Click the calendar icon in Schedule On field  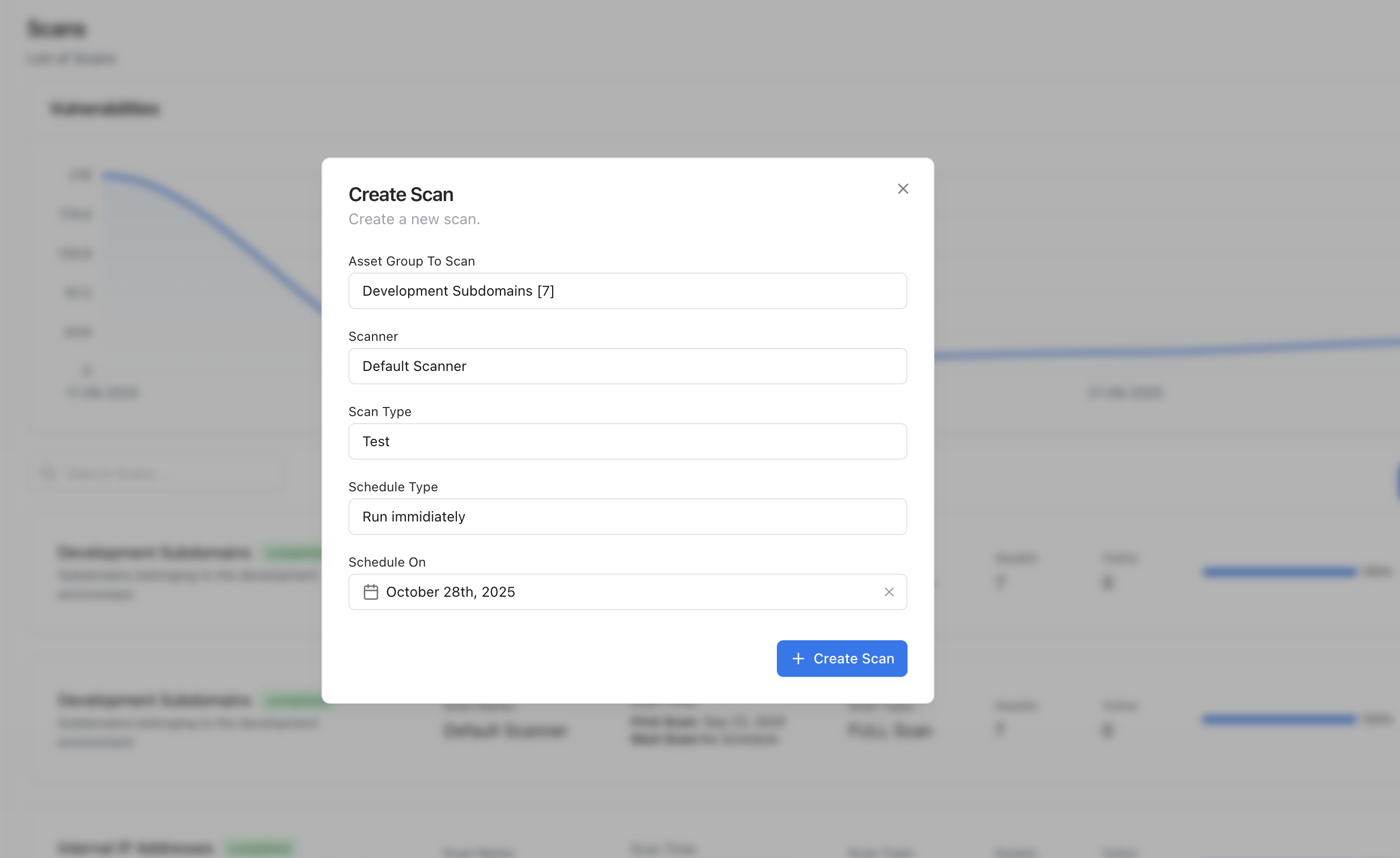pyautogui.click(x=372, y=591)
